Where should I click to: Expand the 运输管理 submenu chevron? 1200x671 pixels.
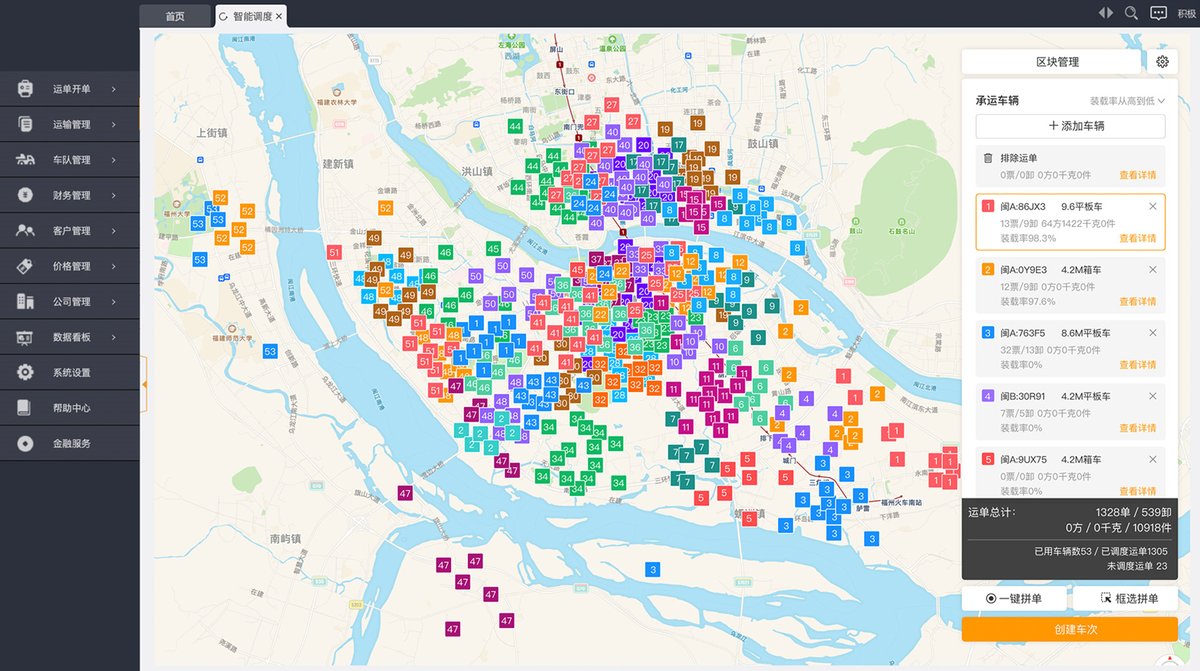[x=113, y=125]
